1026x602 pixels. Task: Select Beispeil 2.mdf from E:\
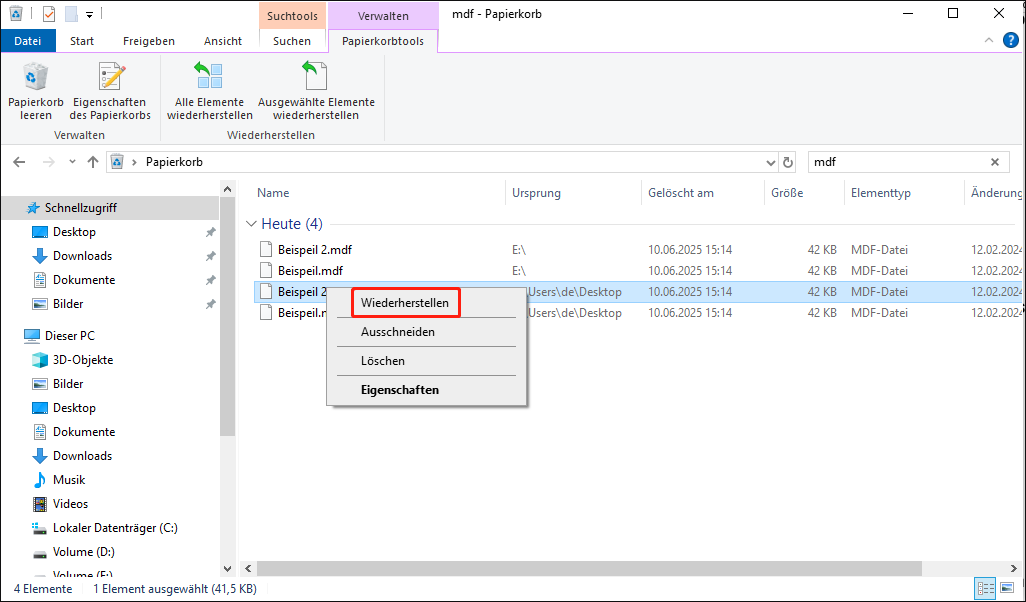click(315, 249)
